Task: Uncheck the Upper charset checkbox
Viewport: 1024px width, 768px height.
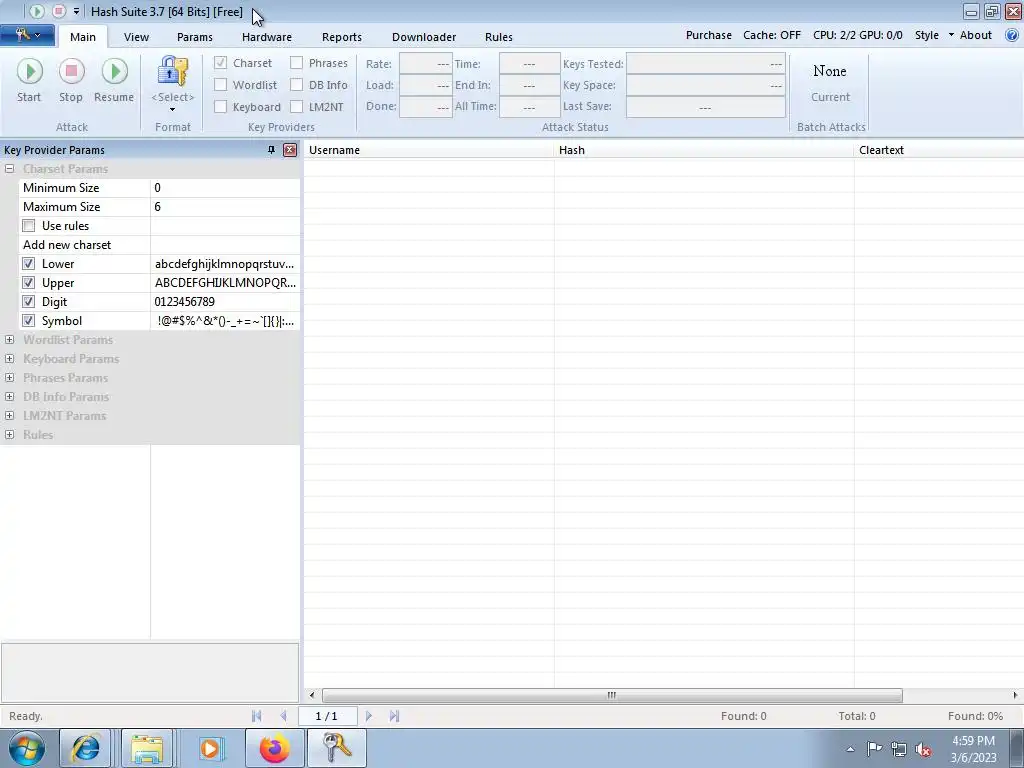Action: [29, 283]
